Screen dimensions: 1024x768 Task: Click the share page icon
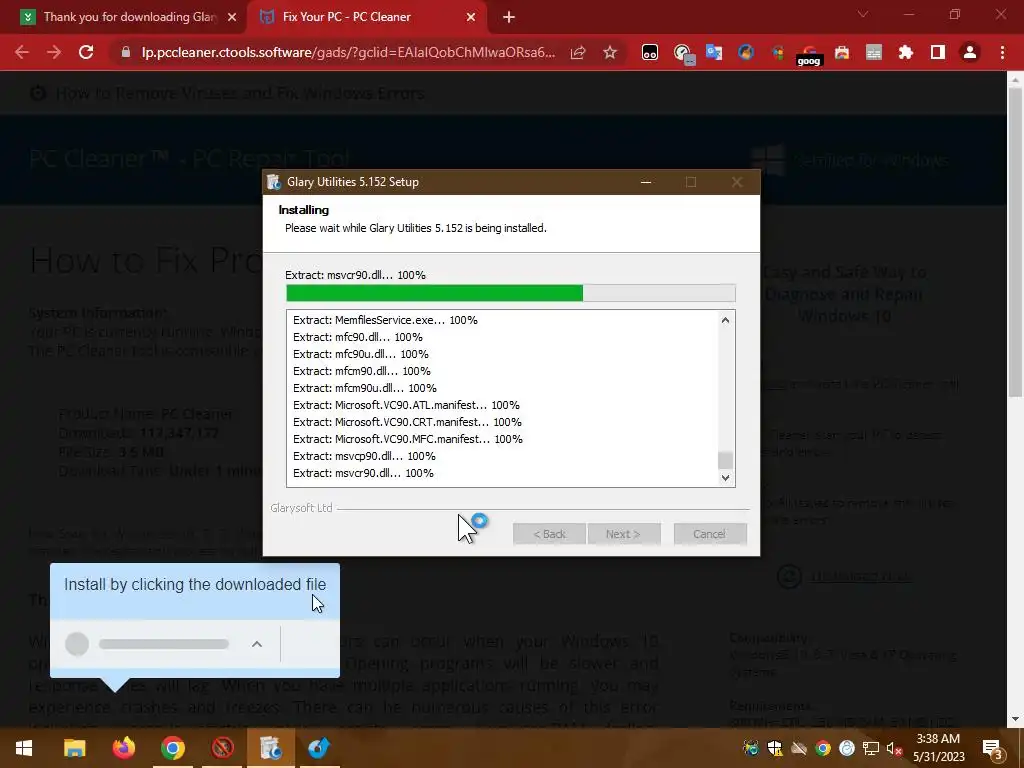point(578,52)
